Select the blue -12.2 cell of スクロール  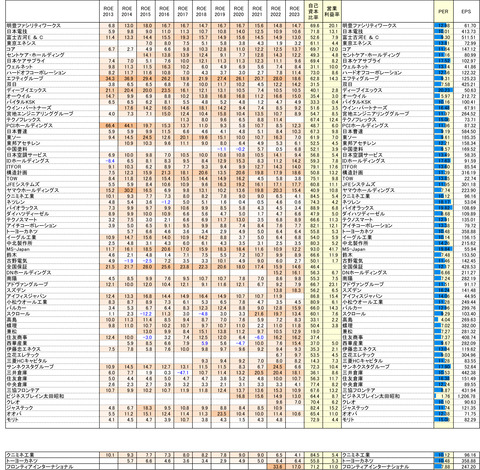pyautogui.click(x=146, y=314)
